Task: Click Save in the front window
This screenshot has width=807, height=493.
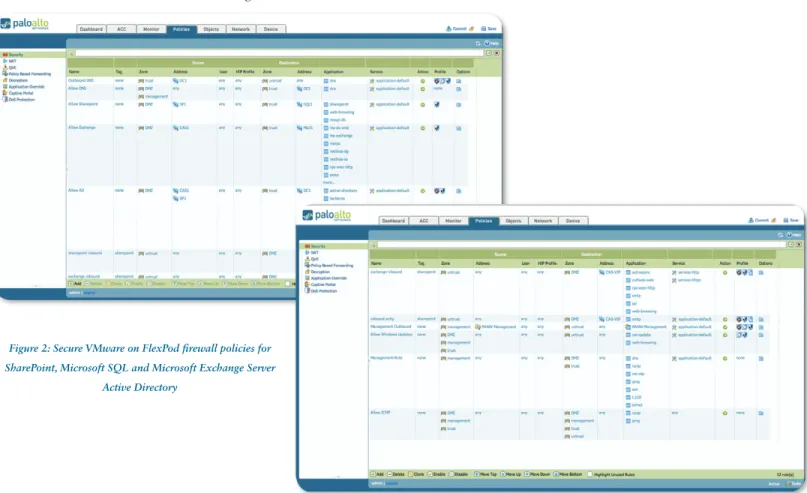Action: pos(791,220)
